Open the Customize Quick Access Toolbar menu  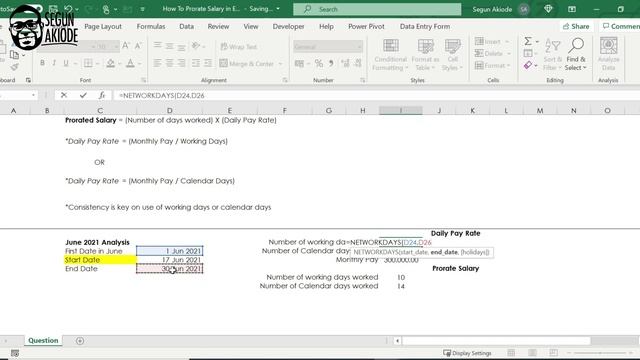coord(142,9)
